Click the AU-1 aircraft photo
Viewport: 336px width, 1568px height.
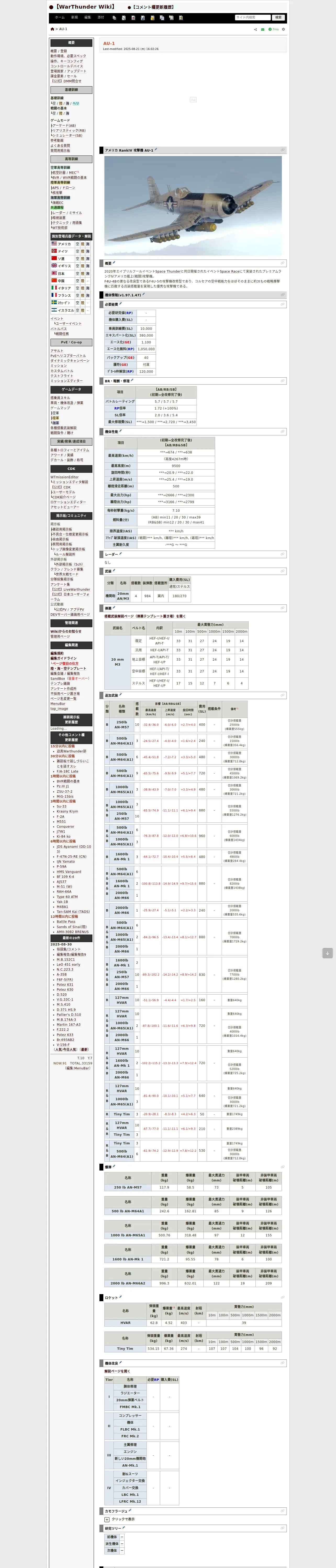click(193, 205)
